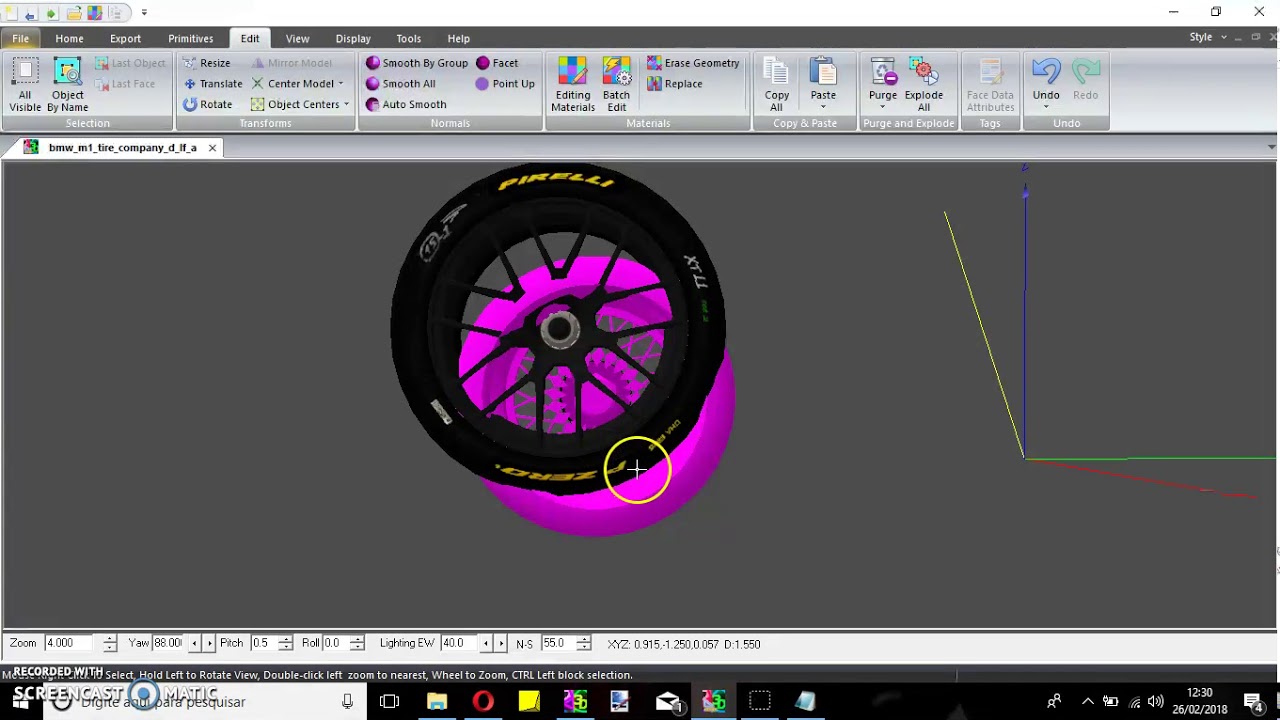Image resolution: width=1280 pixels, height=720 pixels.
Task: Click the Pitch value field
Action: [262, 643]
